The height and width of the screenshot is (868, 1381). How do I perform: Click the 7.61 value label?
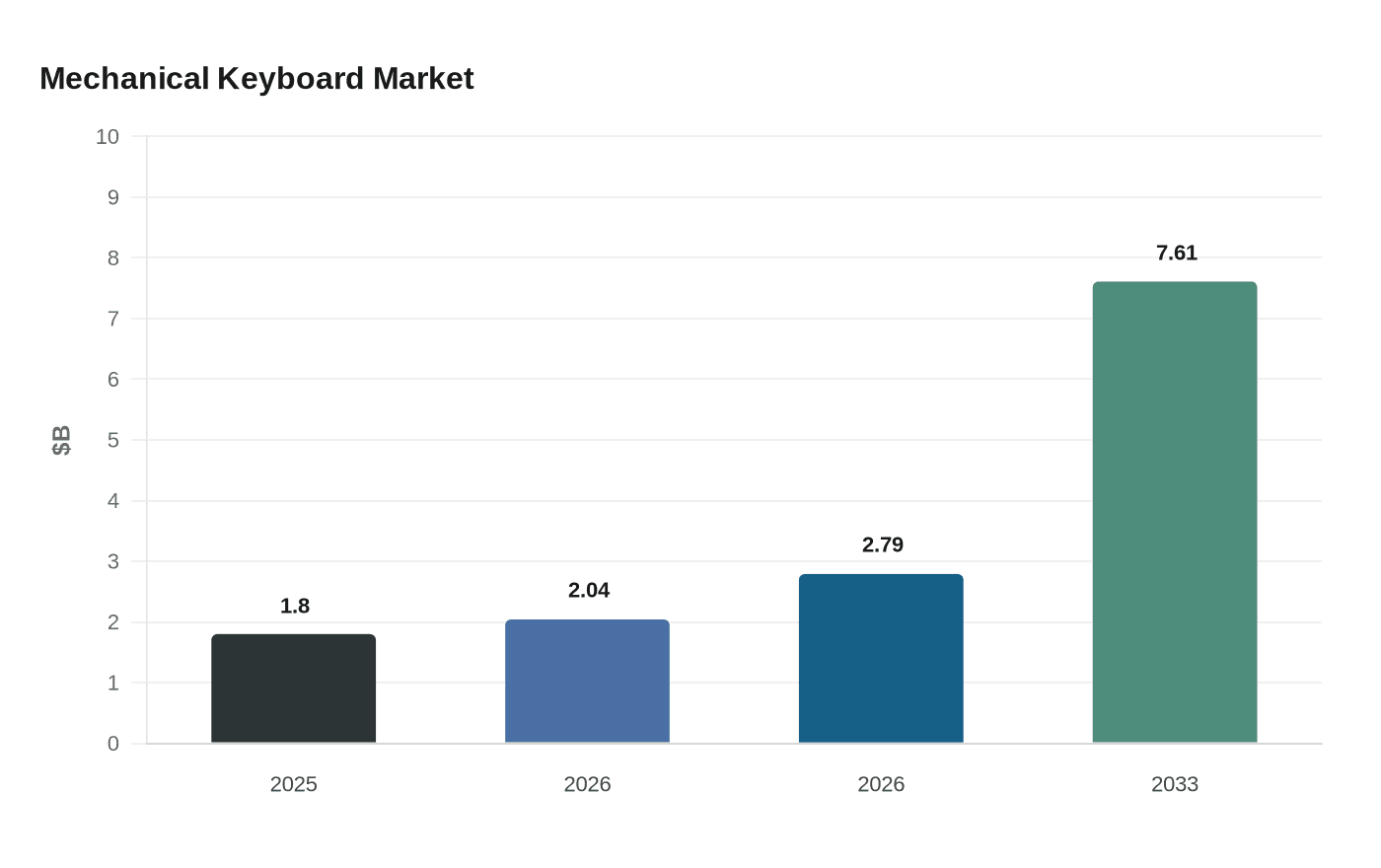pyautogui.click(x=1177, y=253)
